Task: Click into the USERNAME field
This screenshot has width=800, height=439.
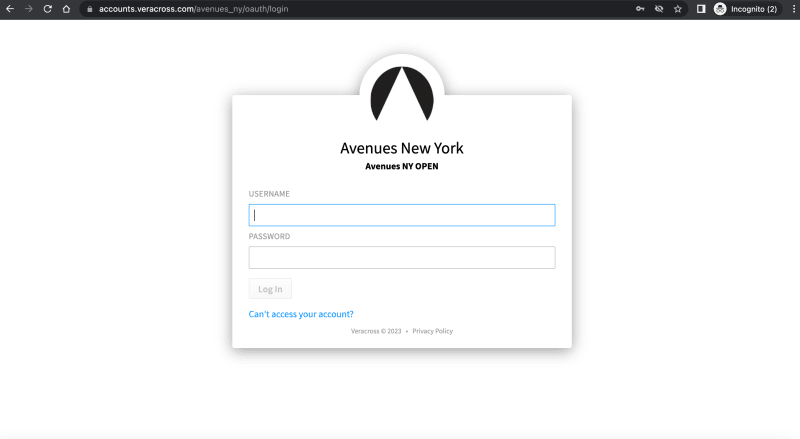Action: (402, 215)
